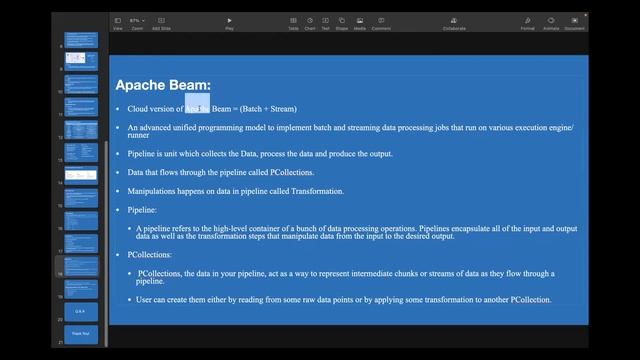Add a Text box from the toolbar
The image size is (640, 360).
coord(325,24)
